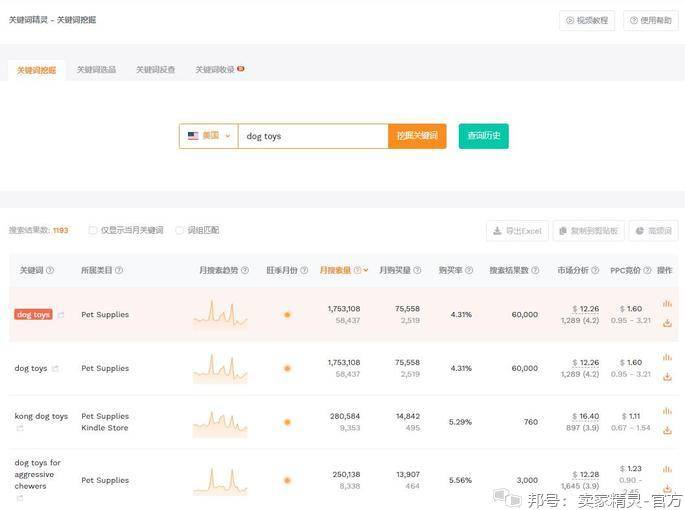This screenshot has width=685, height=510.
Task: Click help icon next to 购买率 header
Action: point(469,271)
